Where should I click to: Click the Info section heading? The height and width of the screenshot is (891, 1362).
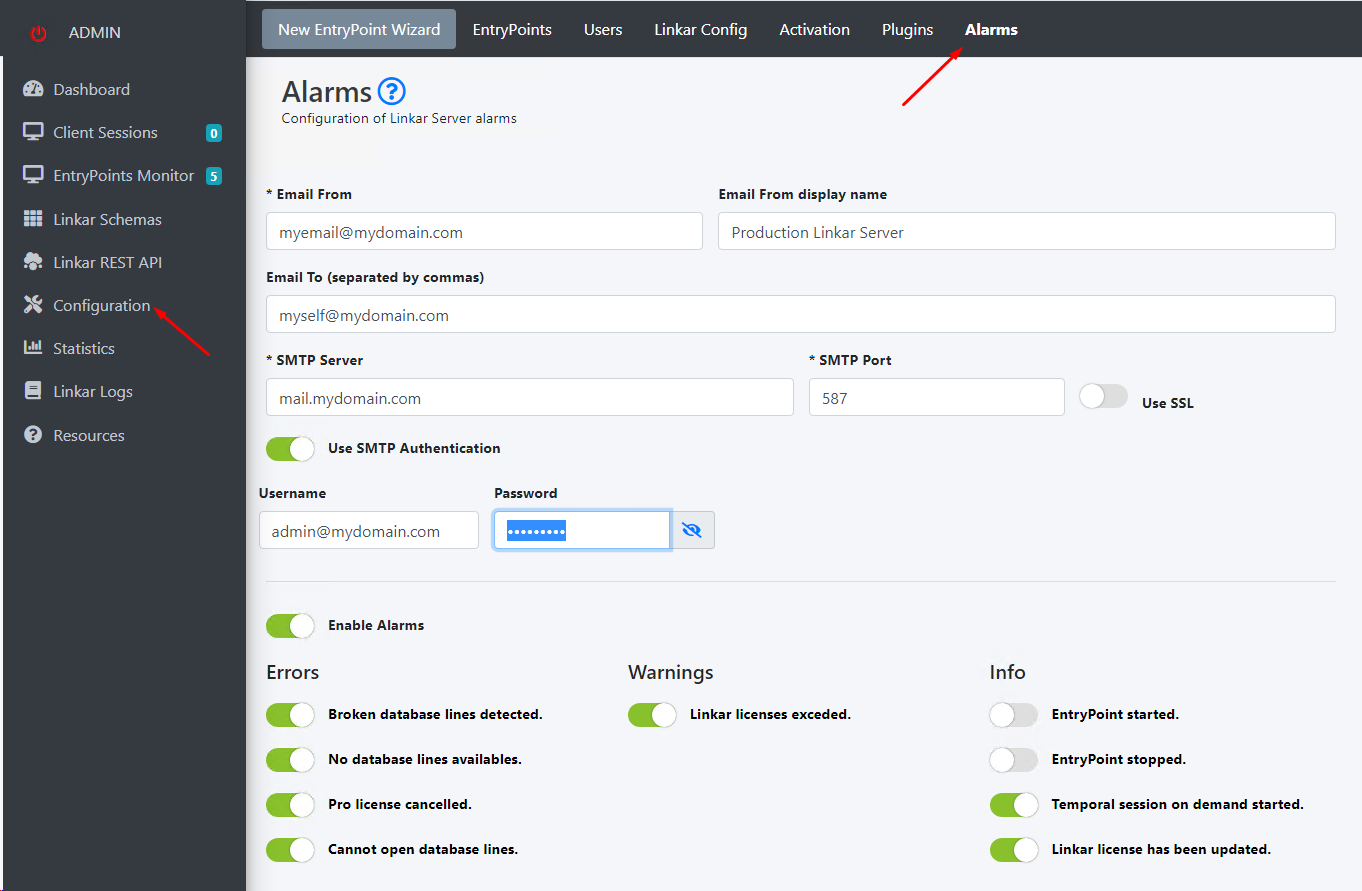click(x=1007, y=672)
